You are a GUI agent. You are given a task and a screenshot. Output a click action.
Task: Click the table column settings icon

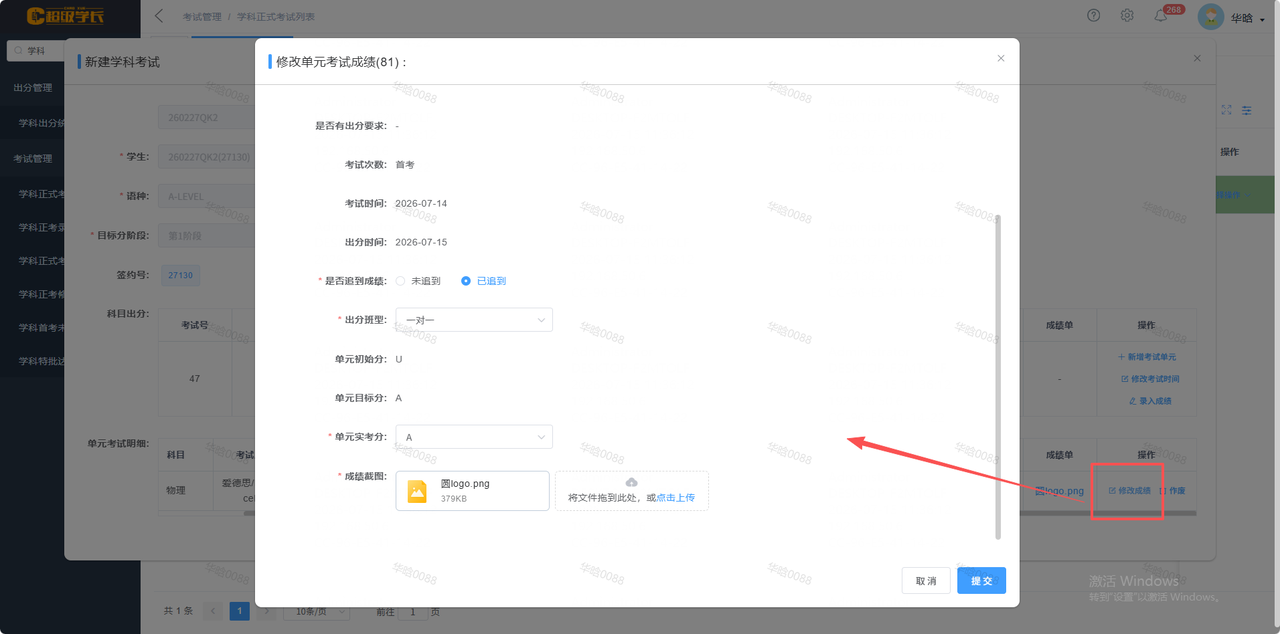pos(1247,111)
